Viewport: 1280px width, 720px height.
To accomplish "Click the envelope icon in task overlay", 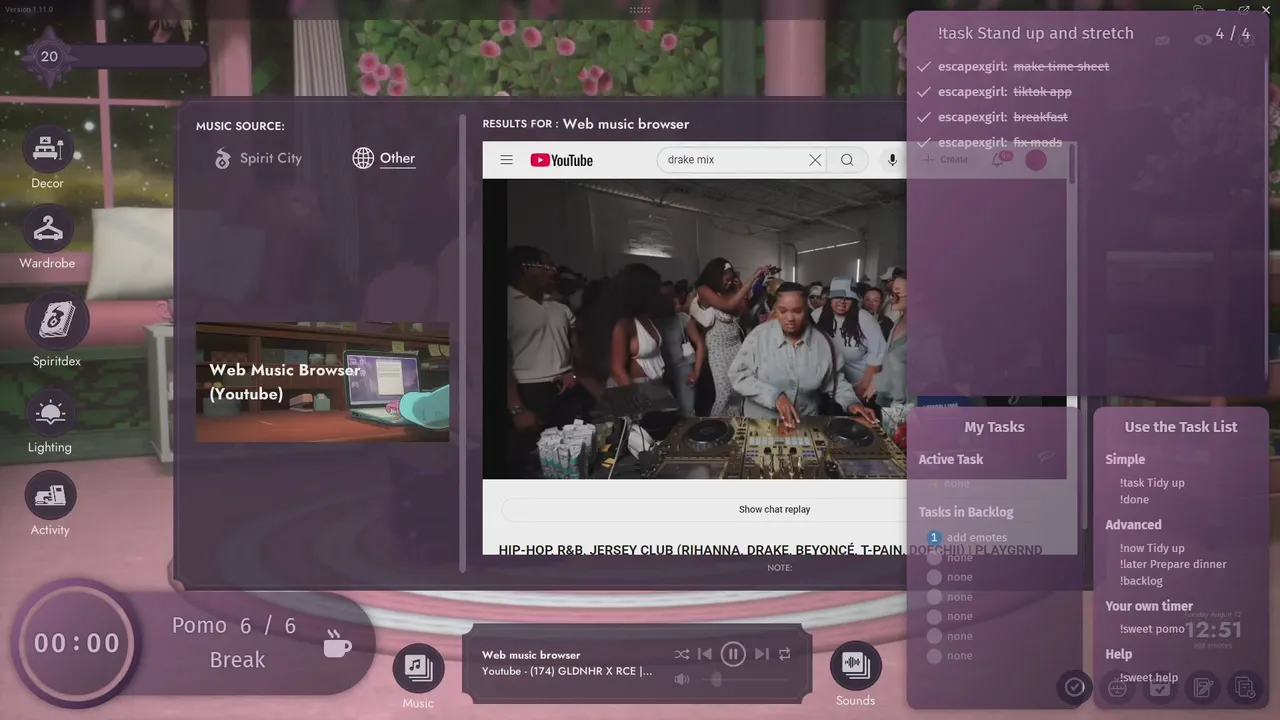I will pyautogui.click(x=1162, y=40).
